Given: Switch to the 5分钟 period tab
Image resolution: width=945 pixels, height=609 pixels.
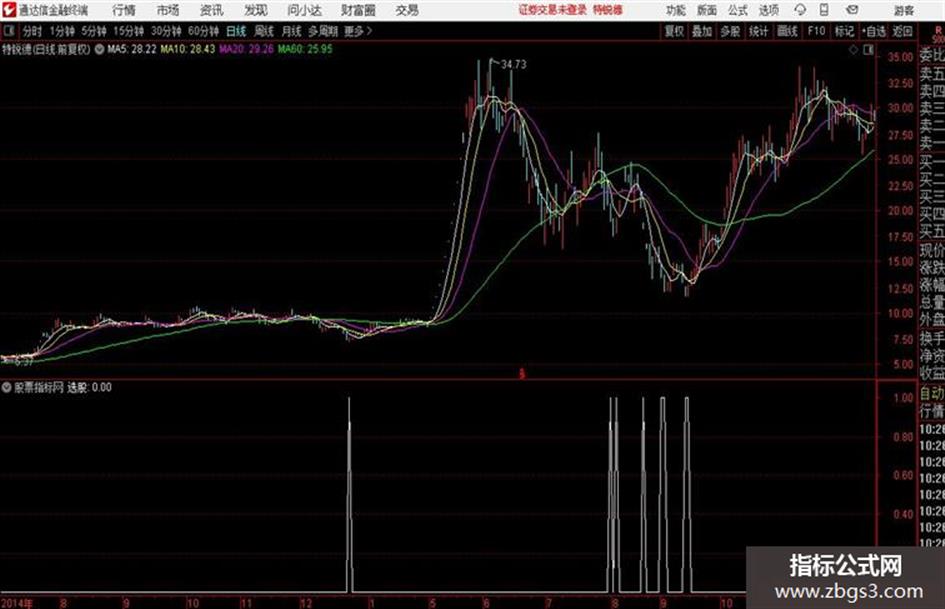Looking at the screenshot, I should coord(93,31).
